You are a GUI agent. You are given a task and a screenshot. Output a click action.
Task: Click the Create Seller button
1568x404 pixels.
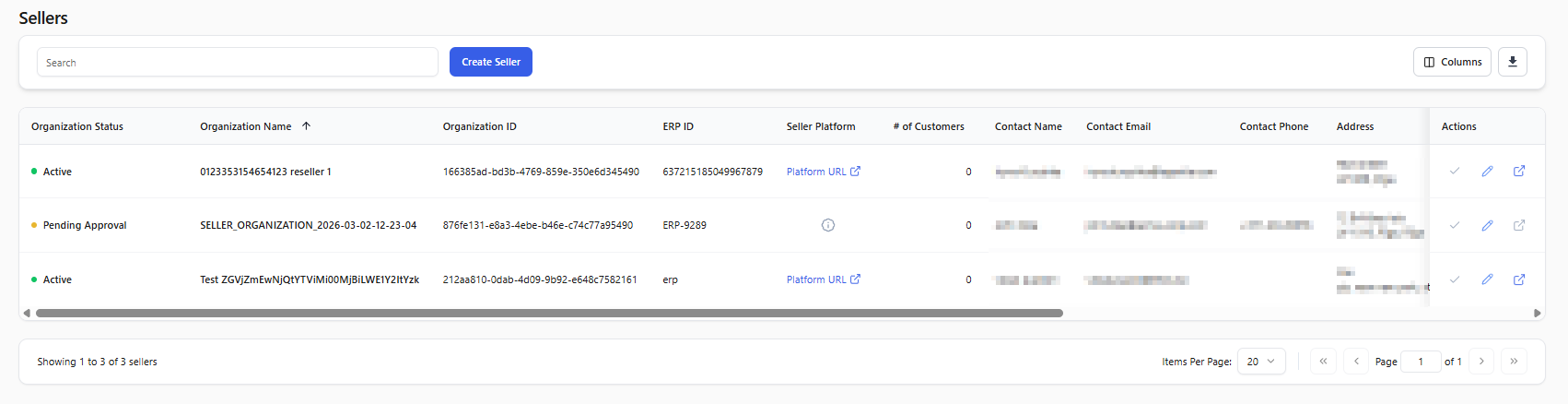pos(491,62)
